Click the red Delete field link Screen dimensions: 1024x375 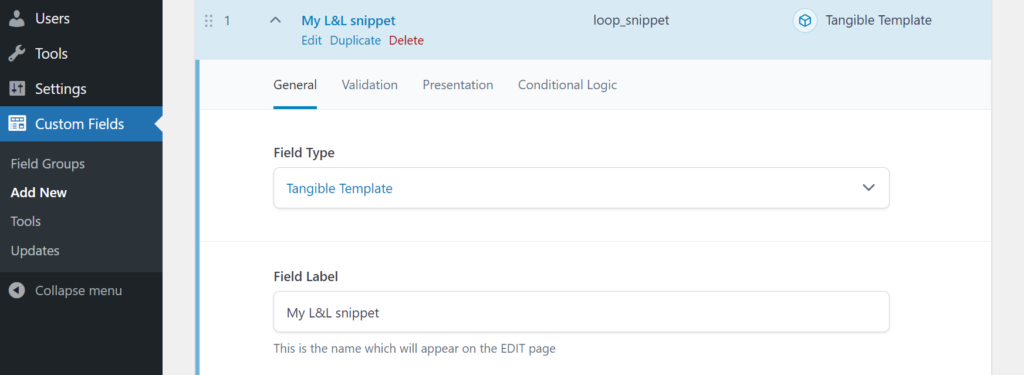point(406,41)
